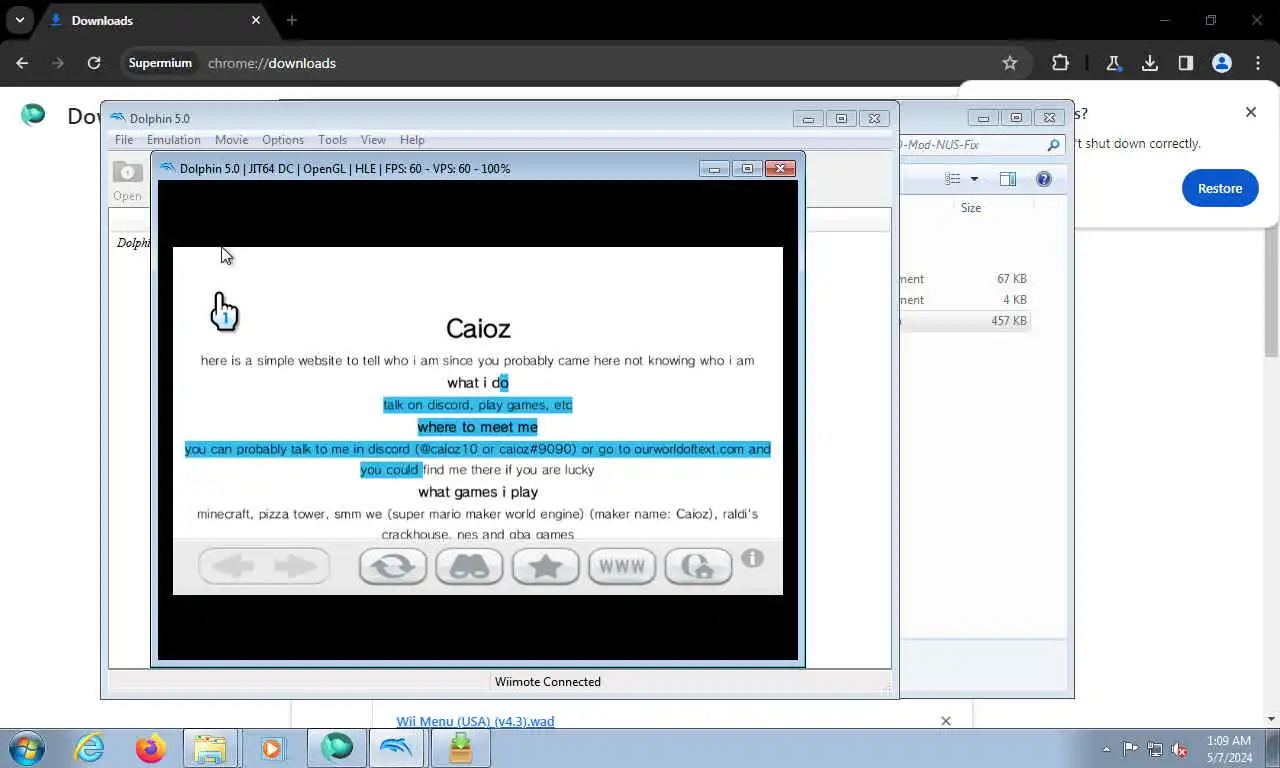Screen dimensions: 1280x768
Task: Go back in the browser
Action: tap(22, 63)
